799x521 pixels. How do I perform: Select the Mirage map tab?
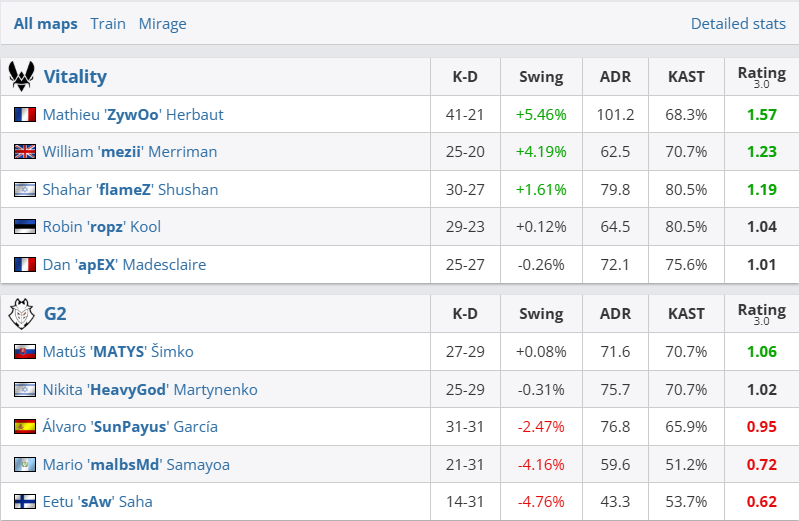(162, 24)
